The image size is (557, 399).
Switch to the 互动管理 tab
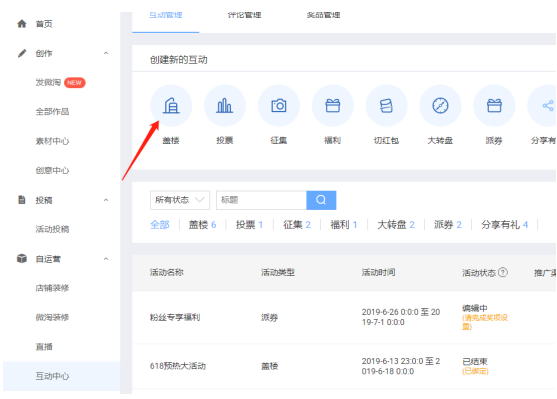pos(166,15)
